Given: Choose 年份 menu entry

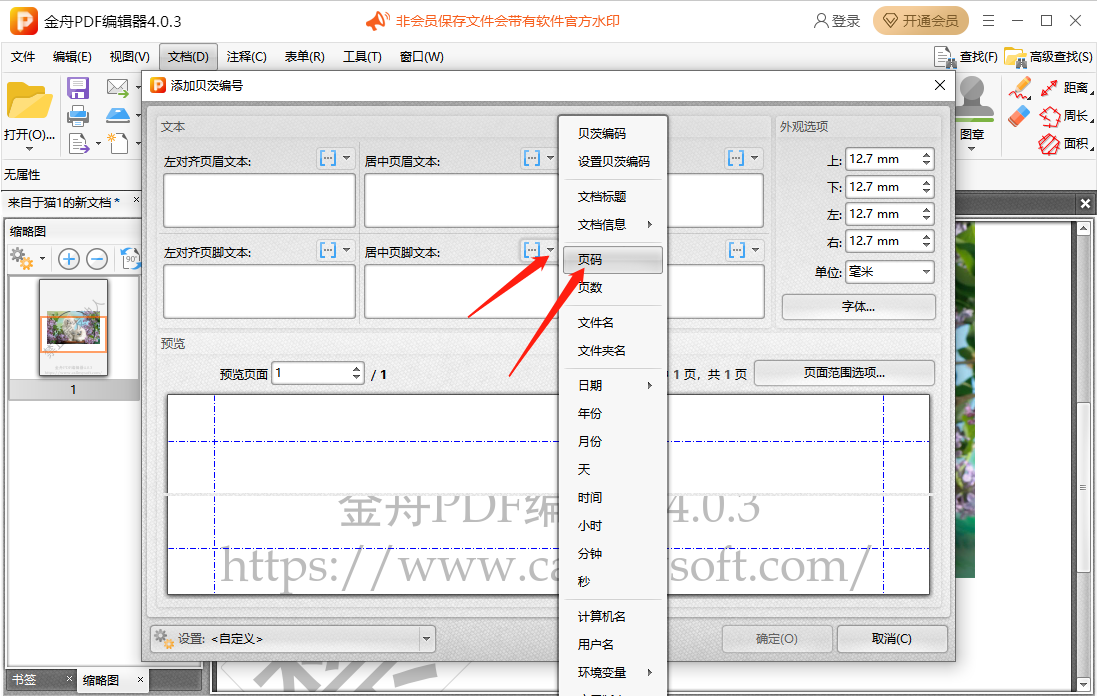Looking at the screenshot, I should pyautogui.click(x=614, y=413).
